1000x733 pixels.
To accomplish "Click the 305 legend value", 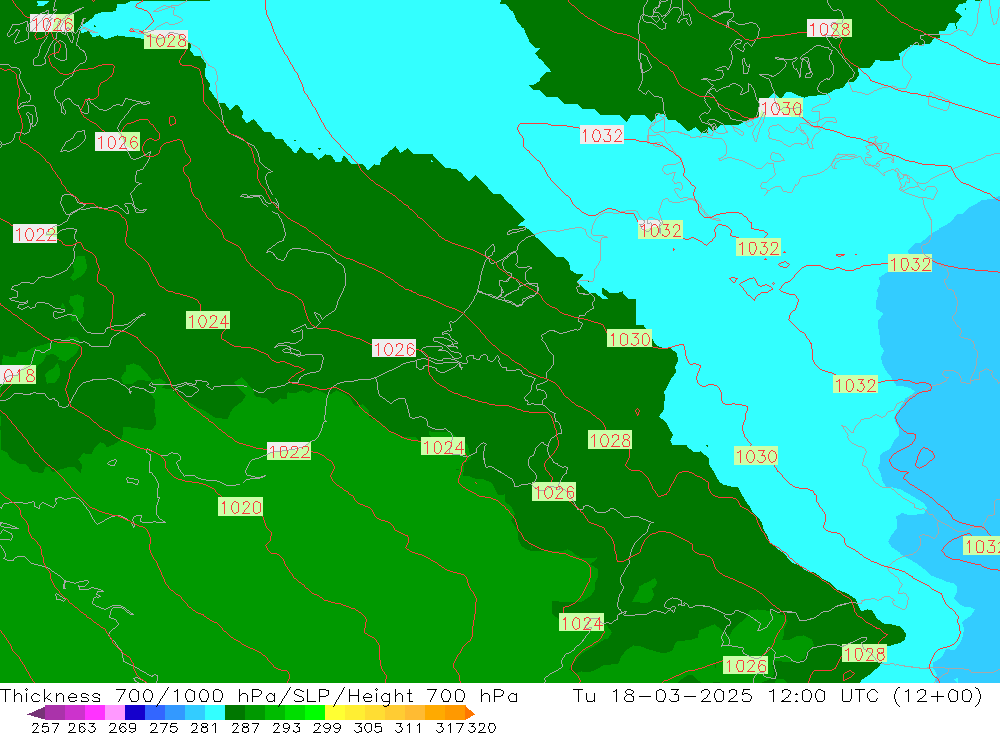I will [368, 727].
